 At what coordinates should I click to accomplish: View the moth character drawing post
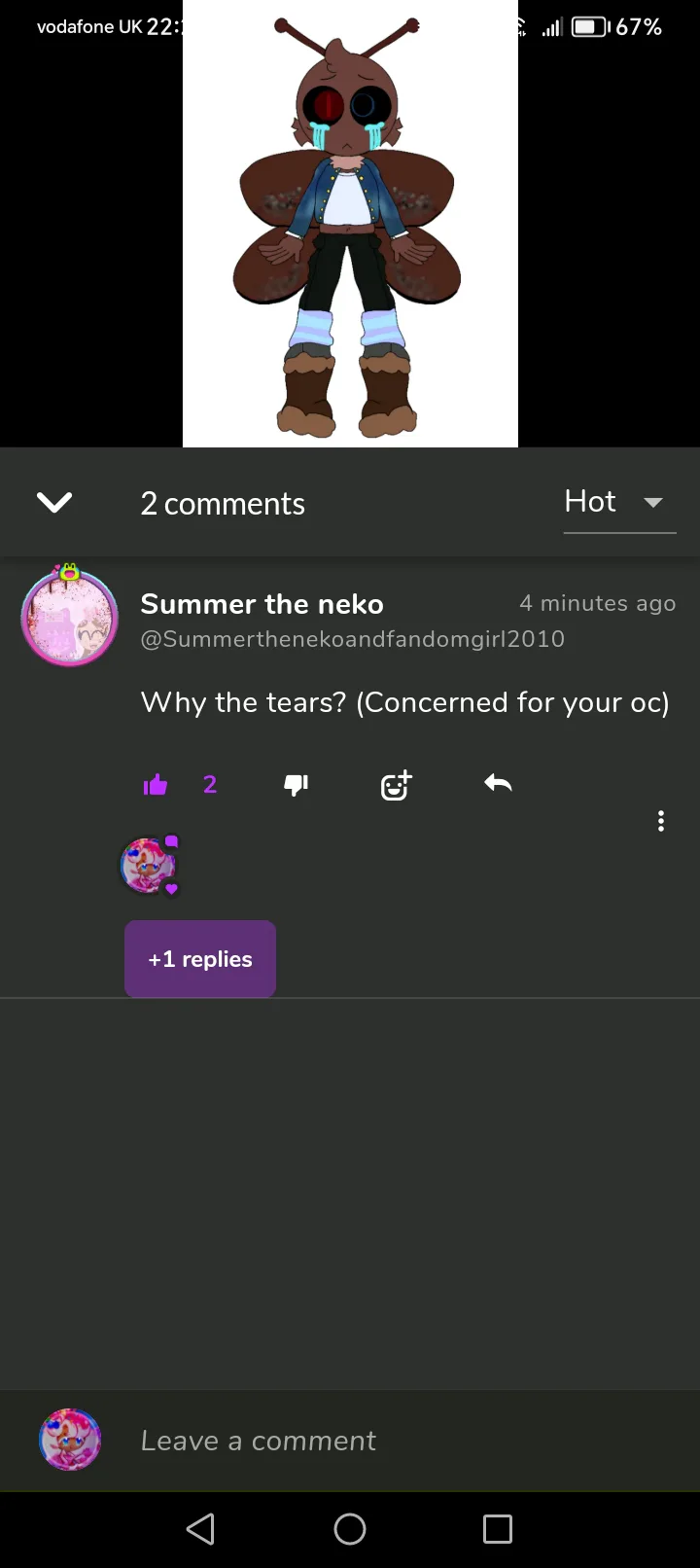pyautogui.click(x=350, y=224)
